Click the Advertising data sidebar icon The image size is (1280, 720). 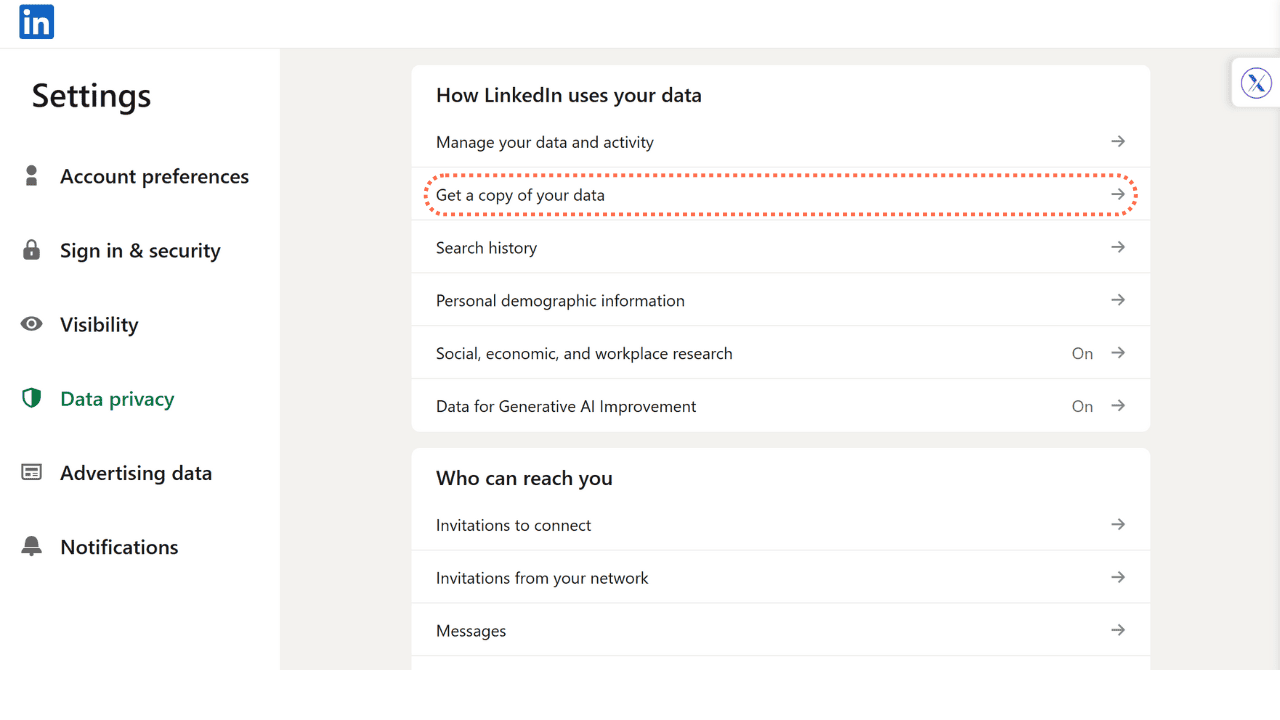pyautogui.click(x=31, y=472)
